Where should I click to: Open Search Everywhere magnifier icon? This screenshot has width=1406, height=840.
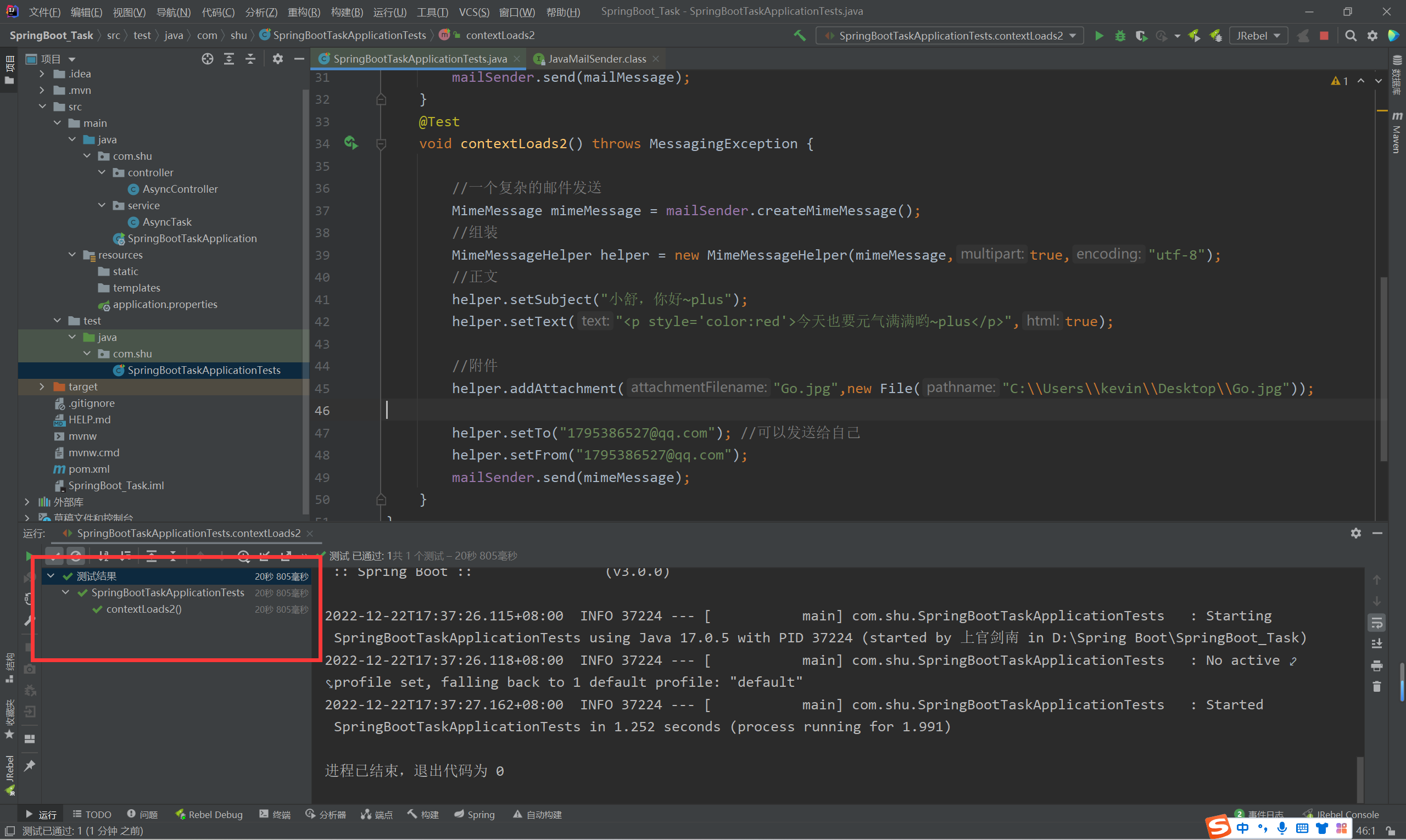[x=1351, y=36]
